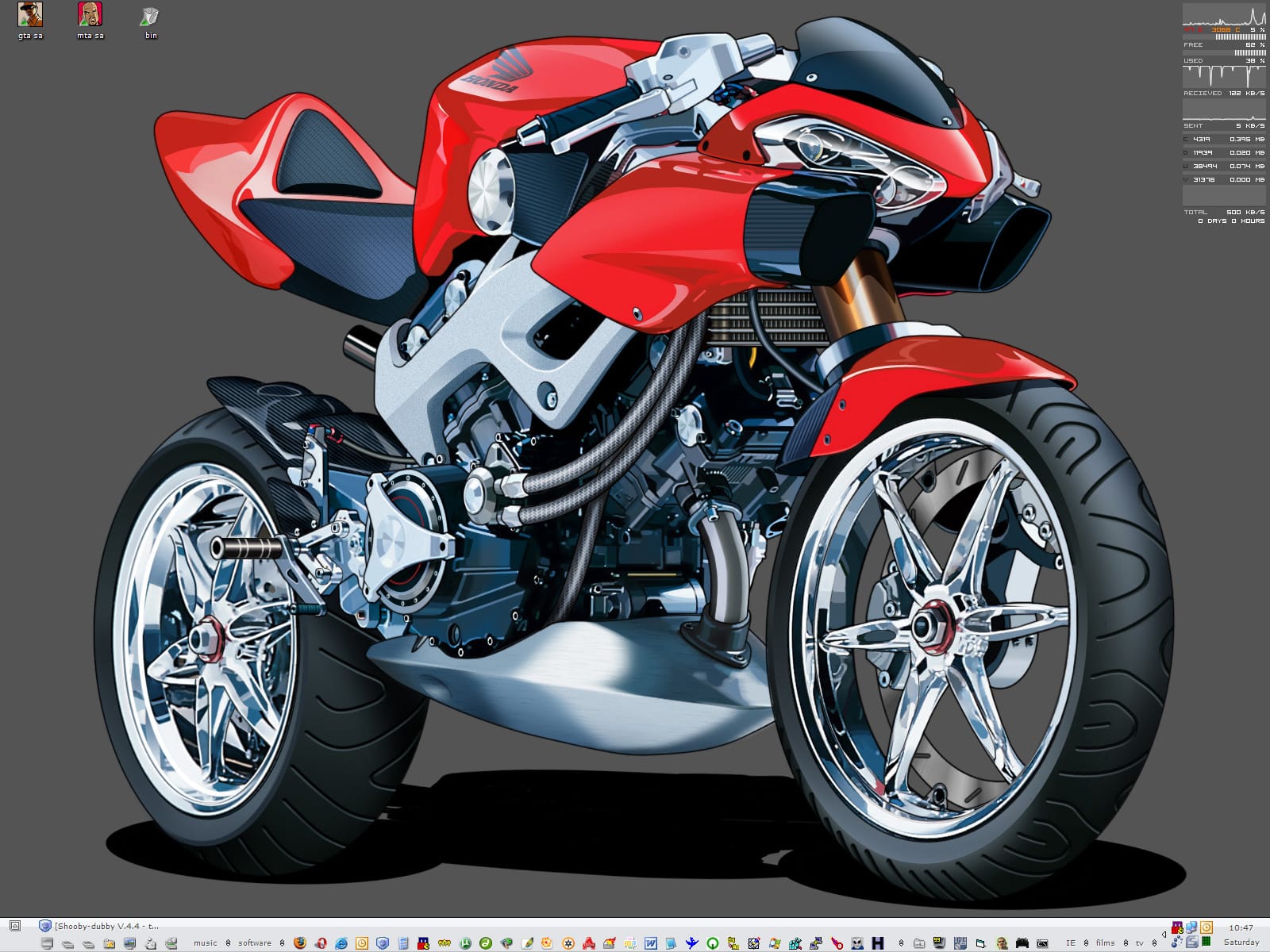Open the man's face icon in taskbar
Screen dimensions: 1270x952
pos(1002,943)
